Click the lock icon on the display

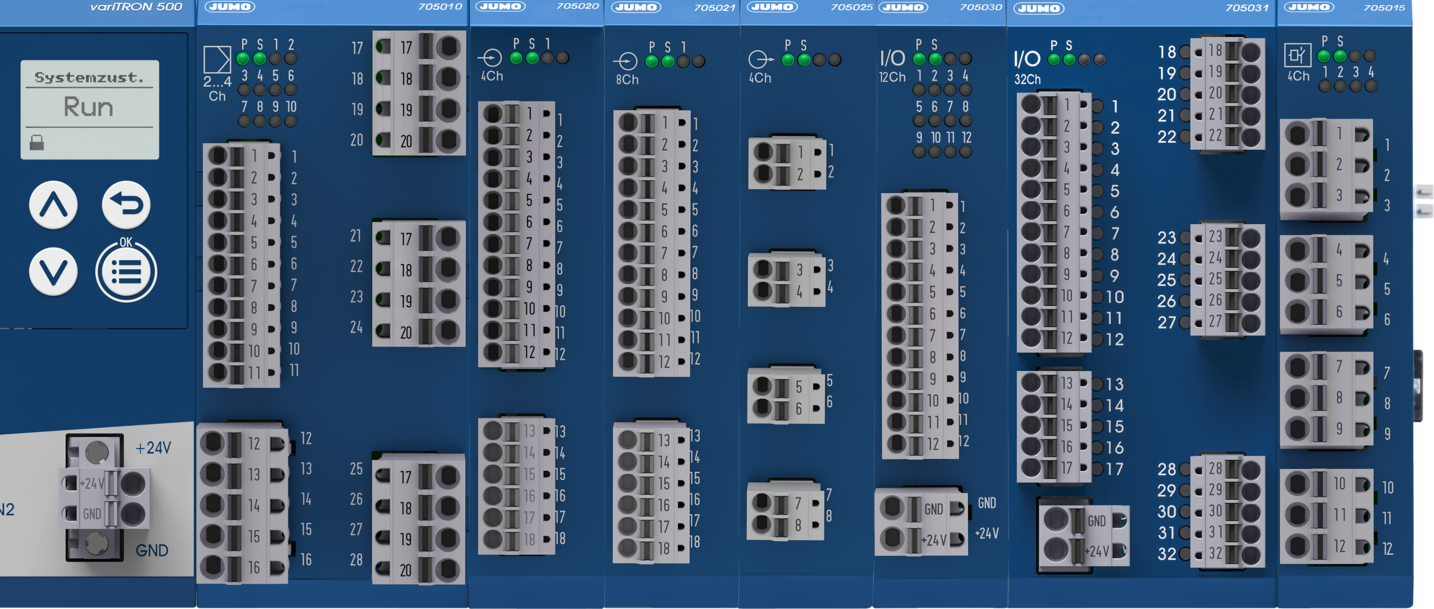tap(37, 143)
